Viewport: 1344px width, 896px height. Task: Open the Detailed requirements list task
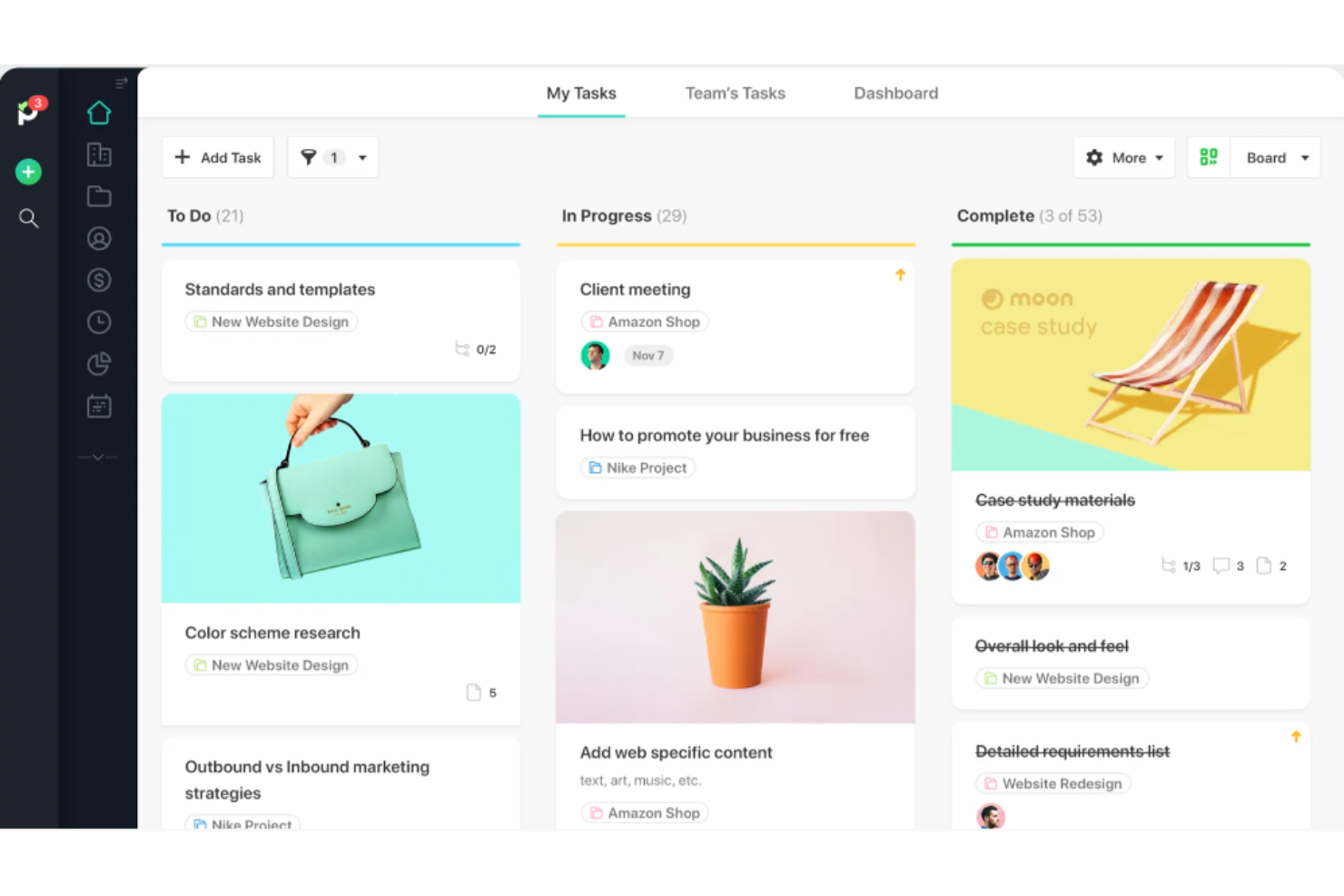pos(1072,752)
